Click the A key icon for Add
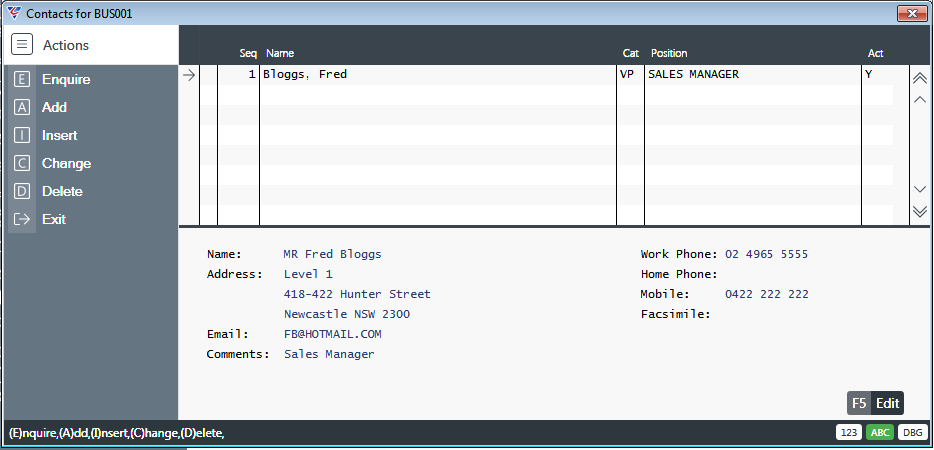 click(x=22, y=107)
